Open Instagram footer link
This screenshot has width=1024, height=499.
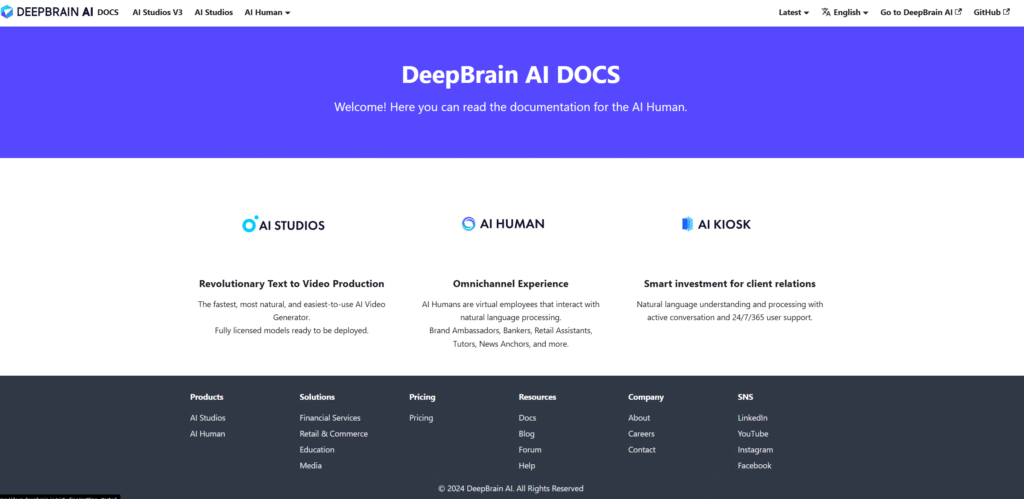755,450
